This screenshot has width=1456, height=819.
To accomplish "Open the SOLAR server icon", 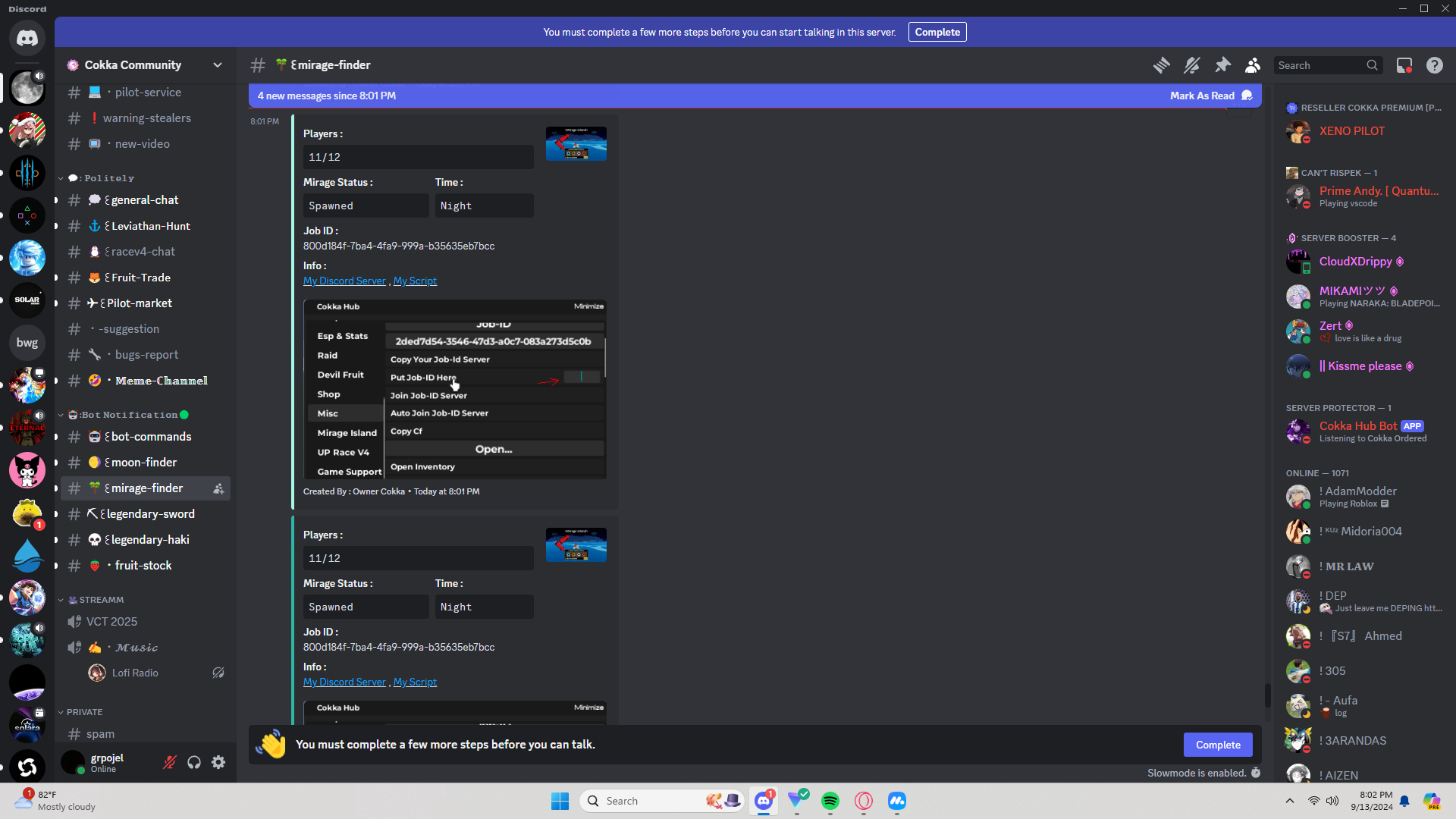I will click(x=27, y=300).
